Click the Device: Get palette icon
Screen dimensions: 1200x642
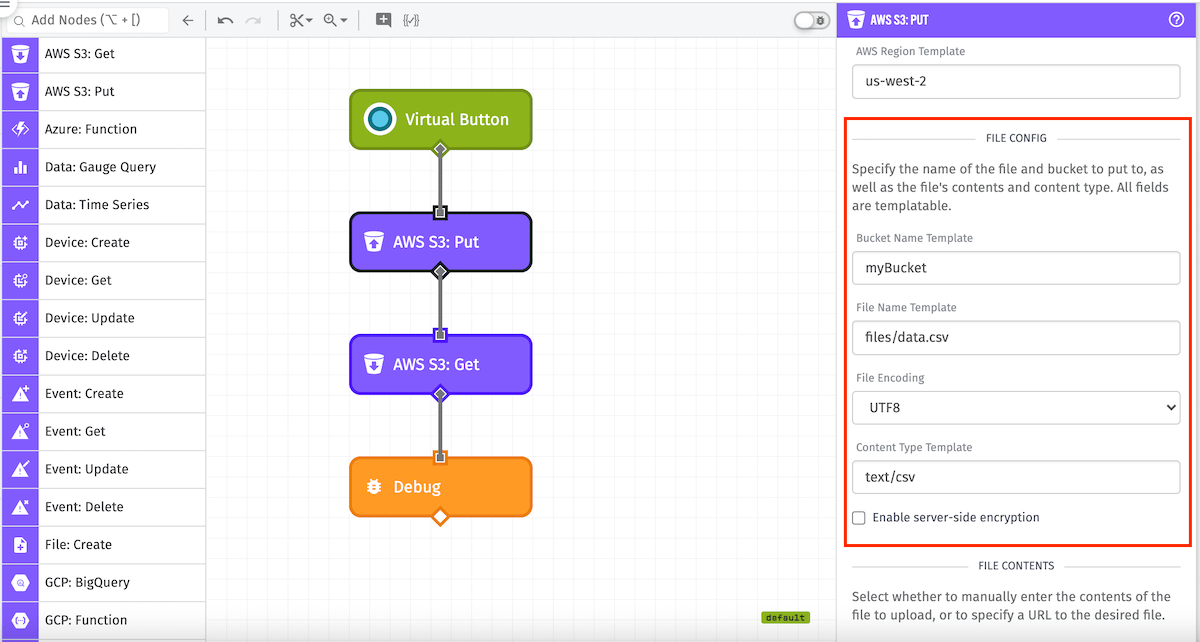click(x=20, y=281)
